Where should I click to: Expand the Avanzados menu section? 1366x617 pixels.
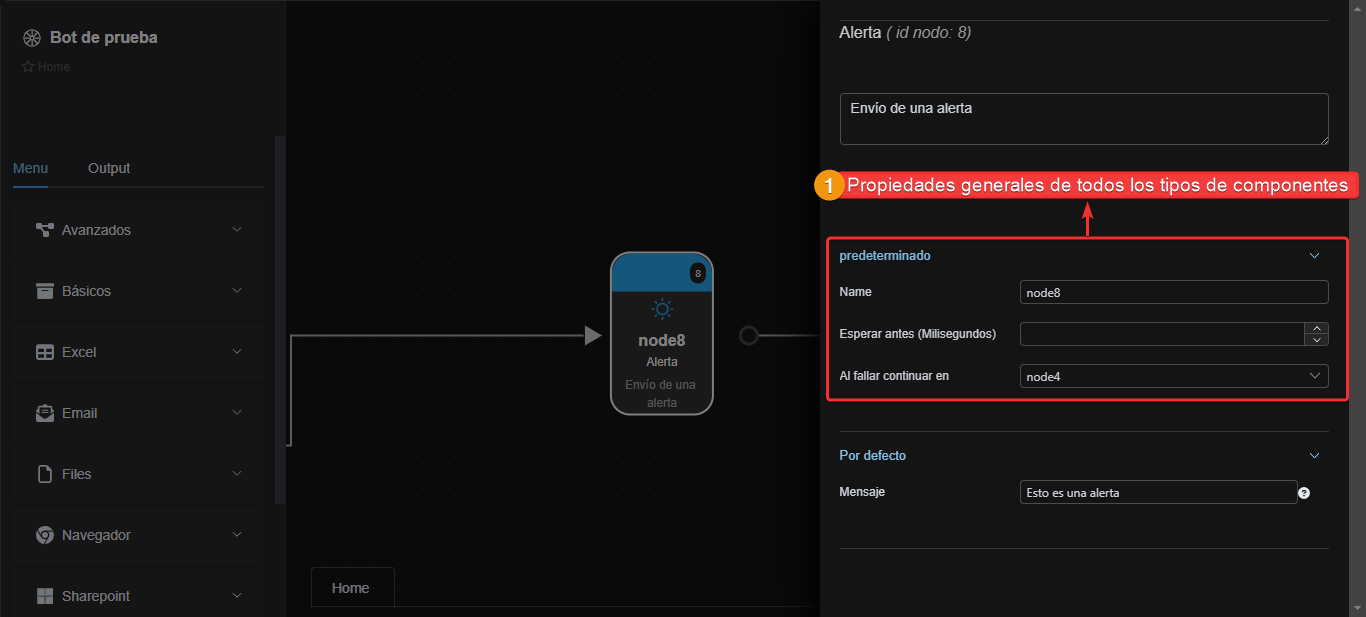[x=237, y=230]
